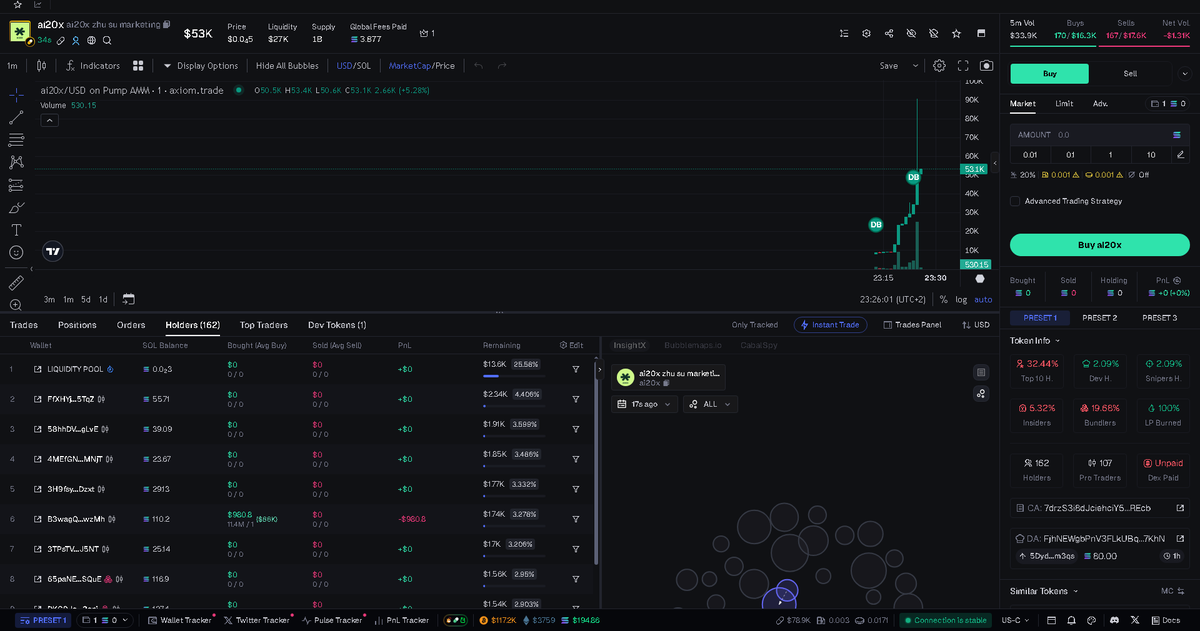Open the Trades Panel button
Viewport: 1200px width, 631px height.
[x=912, y=325]
